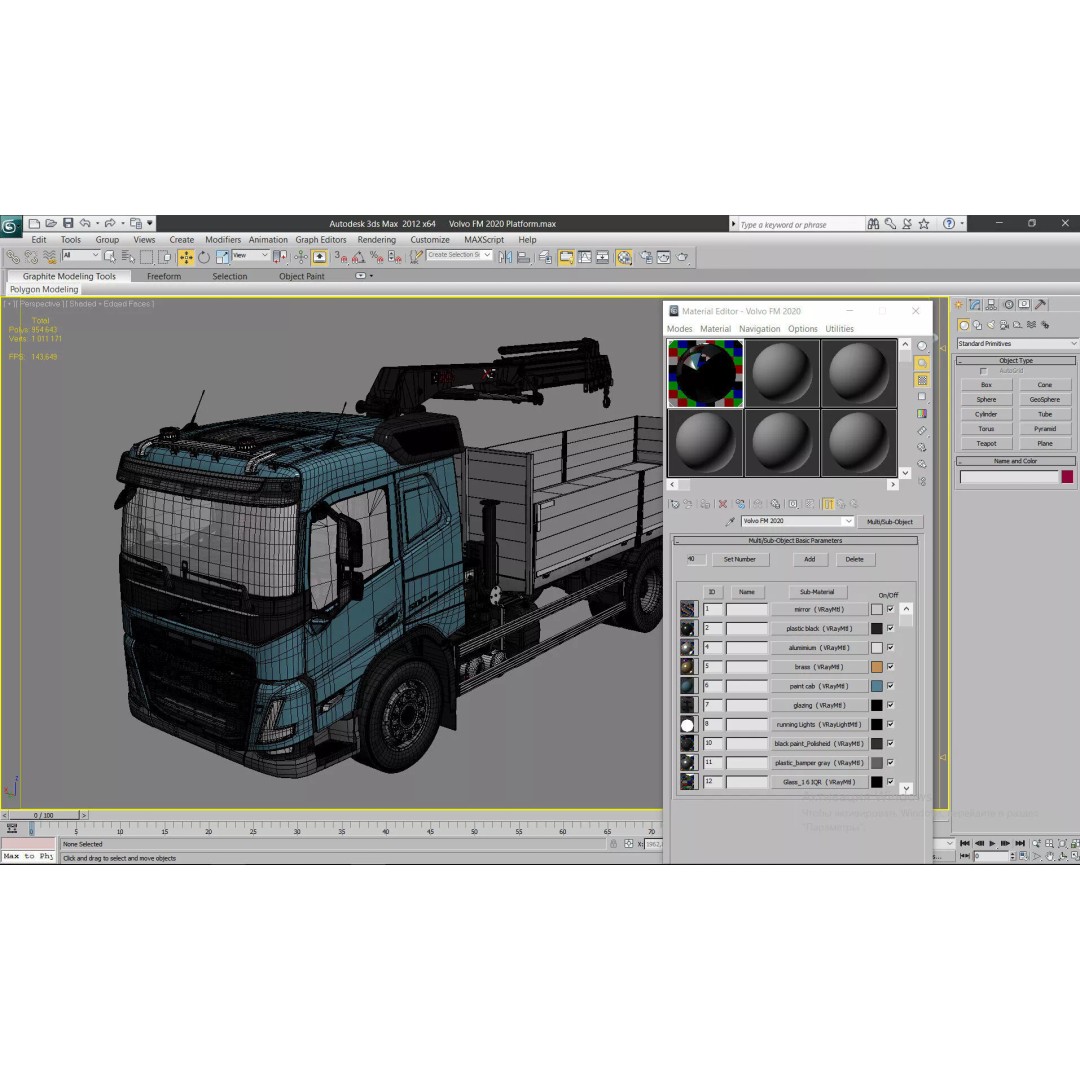Select the Select and Uniform Scale tool

pyautogui.click(x=222, y=257)
